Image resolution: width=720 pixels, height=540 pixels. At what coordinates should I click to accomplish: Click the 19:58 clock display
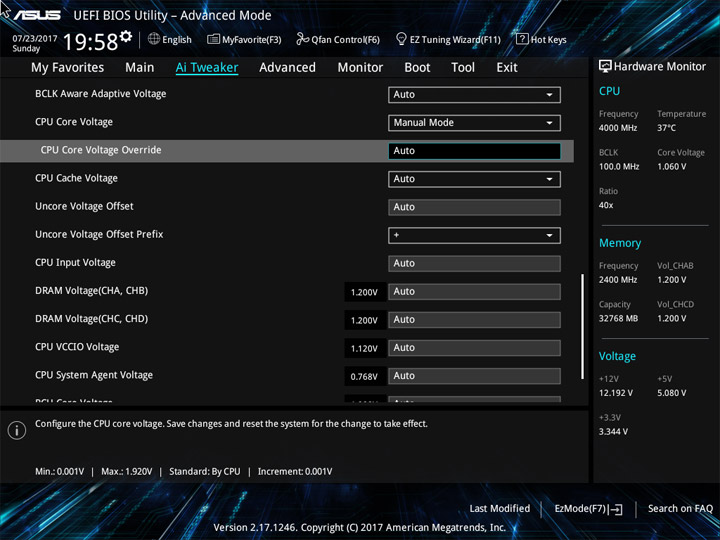point(90,42)
